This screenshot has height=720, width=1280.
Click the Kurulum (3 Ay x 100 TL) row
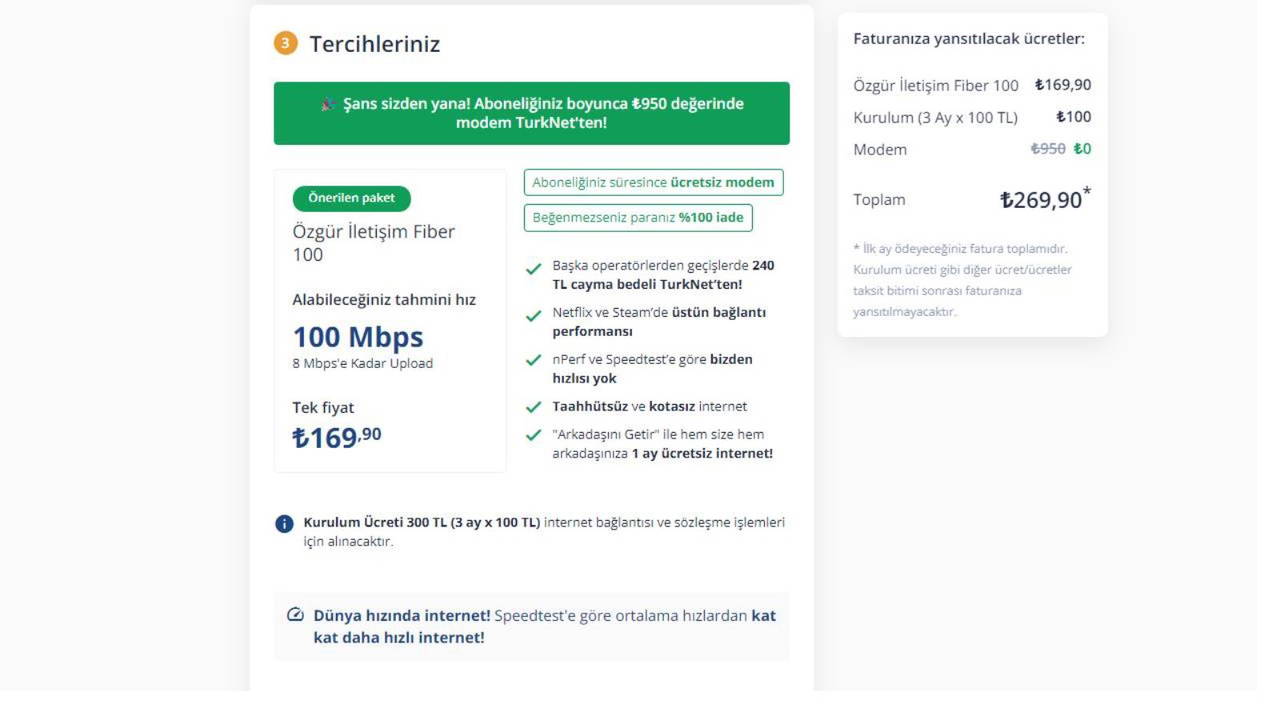[x=971, y=117]
